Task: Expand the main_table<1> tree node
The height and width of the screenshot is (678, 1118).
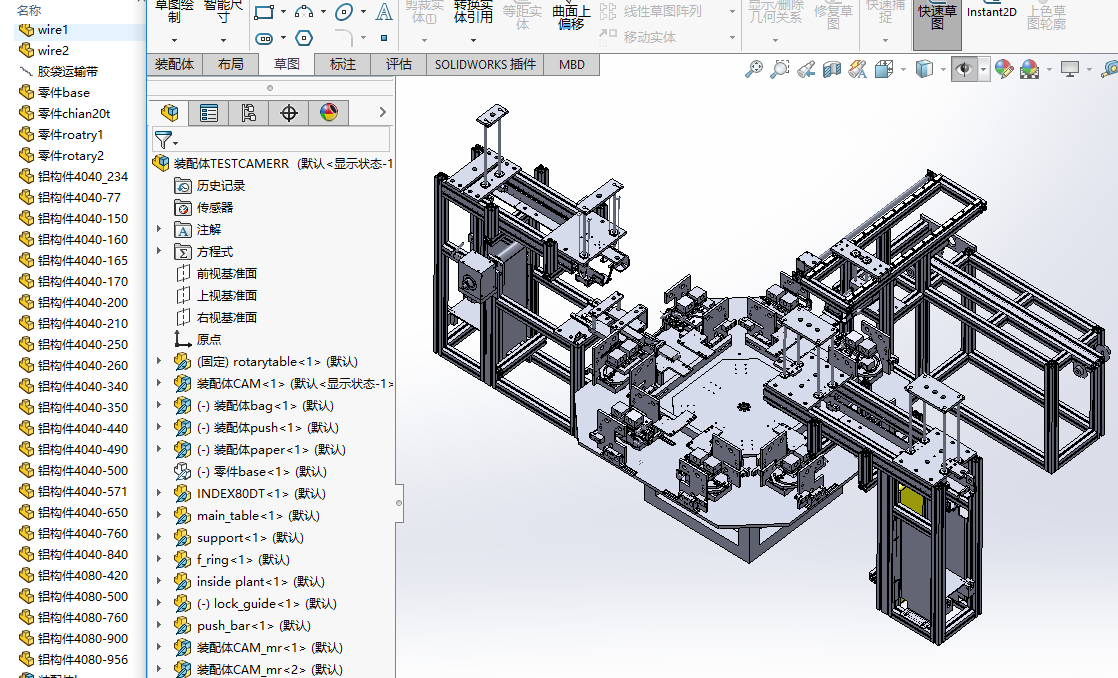Action: pos(159,515)
